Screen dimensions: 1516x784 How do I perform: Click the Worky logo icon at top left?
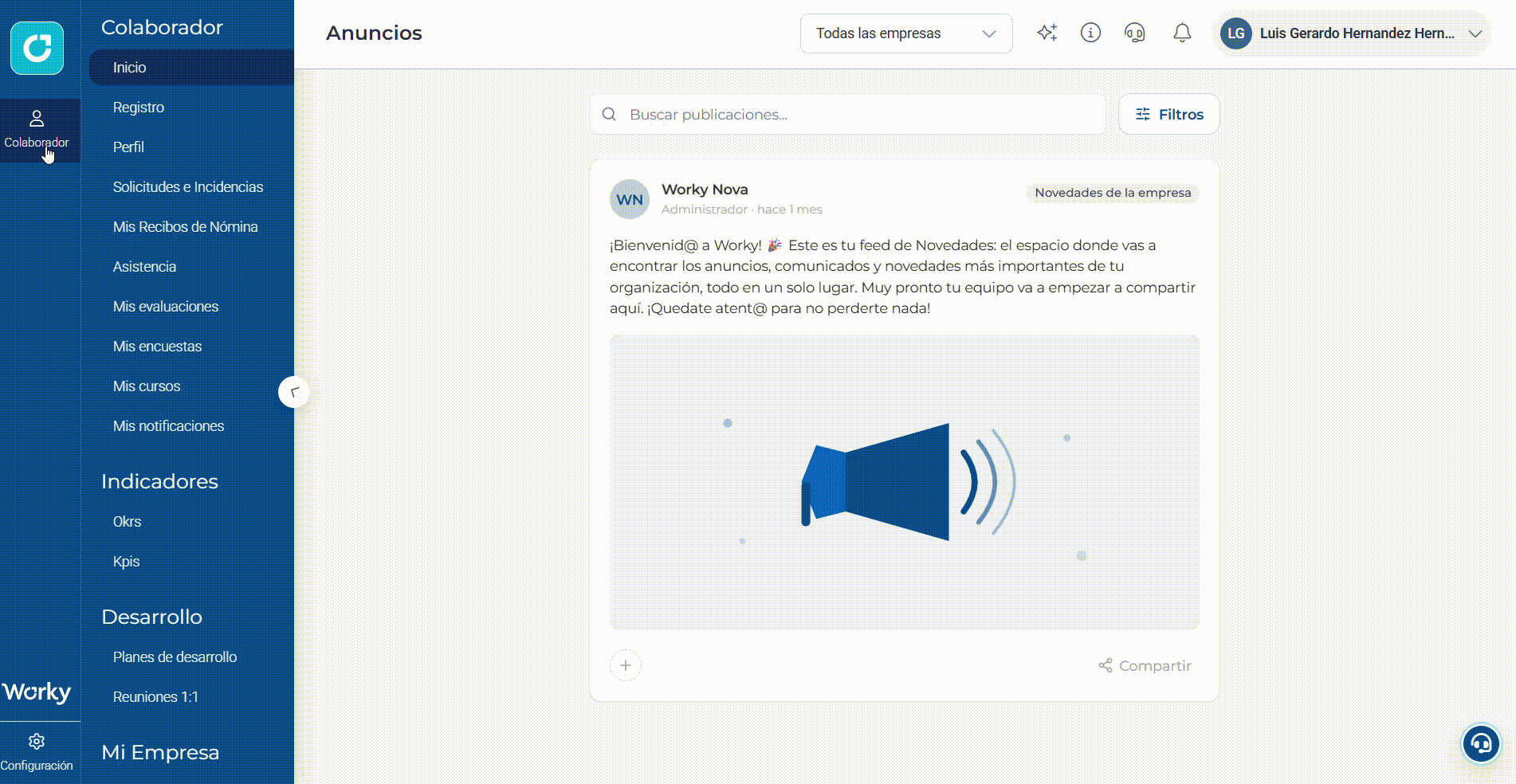click(x=37, y=48)
